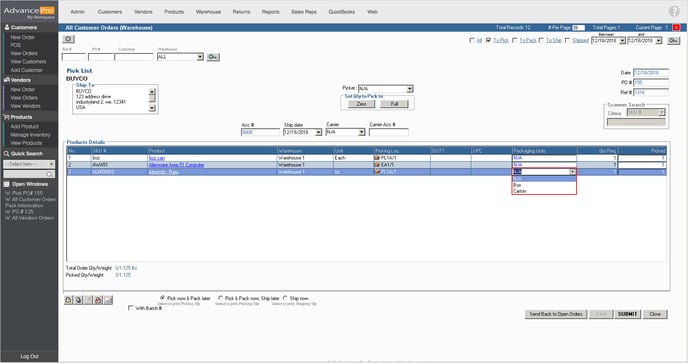Viewport: 688px width, 363px height.
Task: Check the To Ship filter checkbox
Action: click(541, 40)
